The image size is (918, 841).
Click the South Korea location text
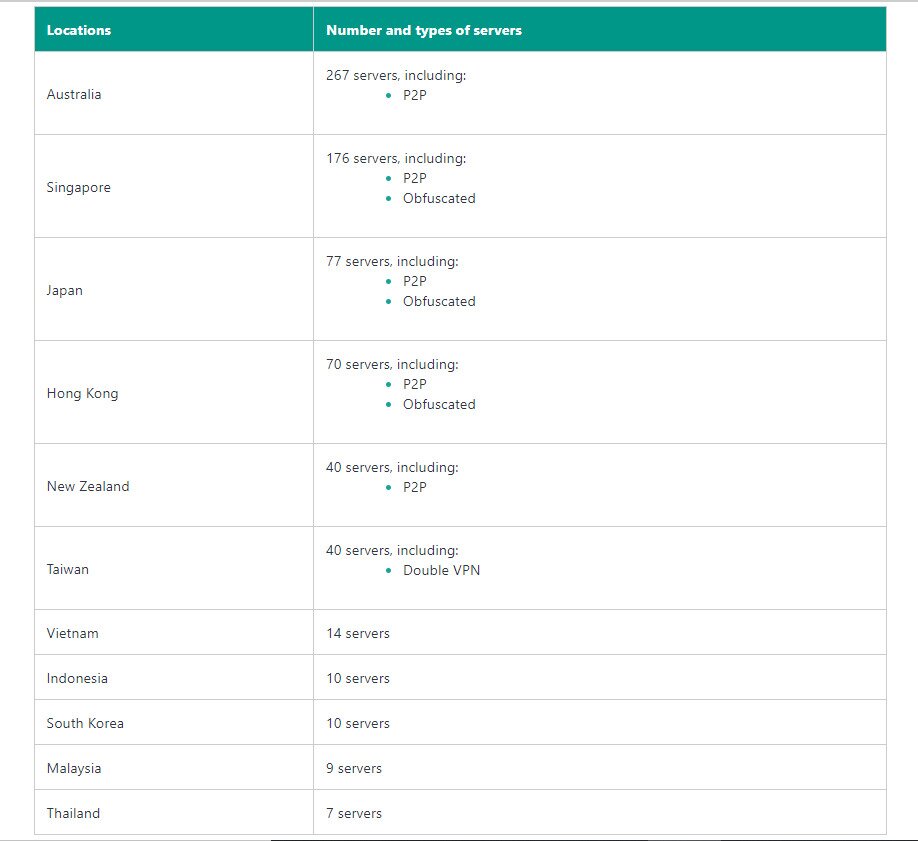85,723
